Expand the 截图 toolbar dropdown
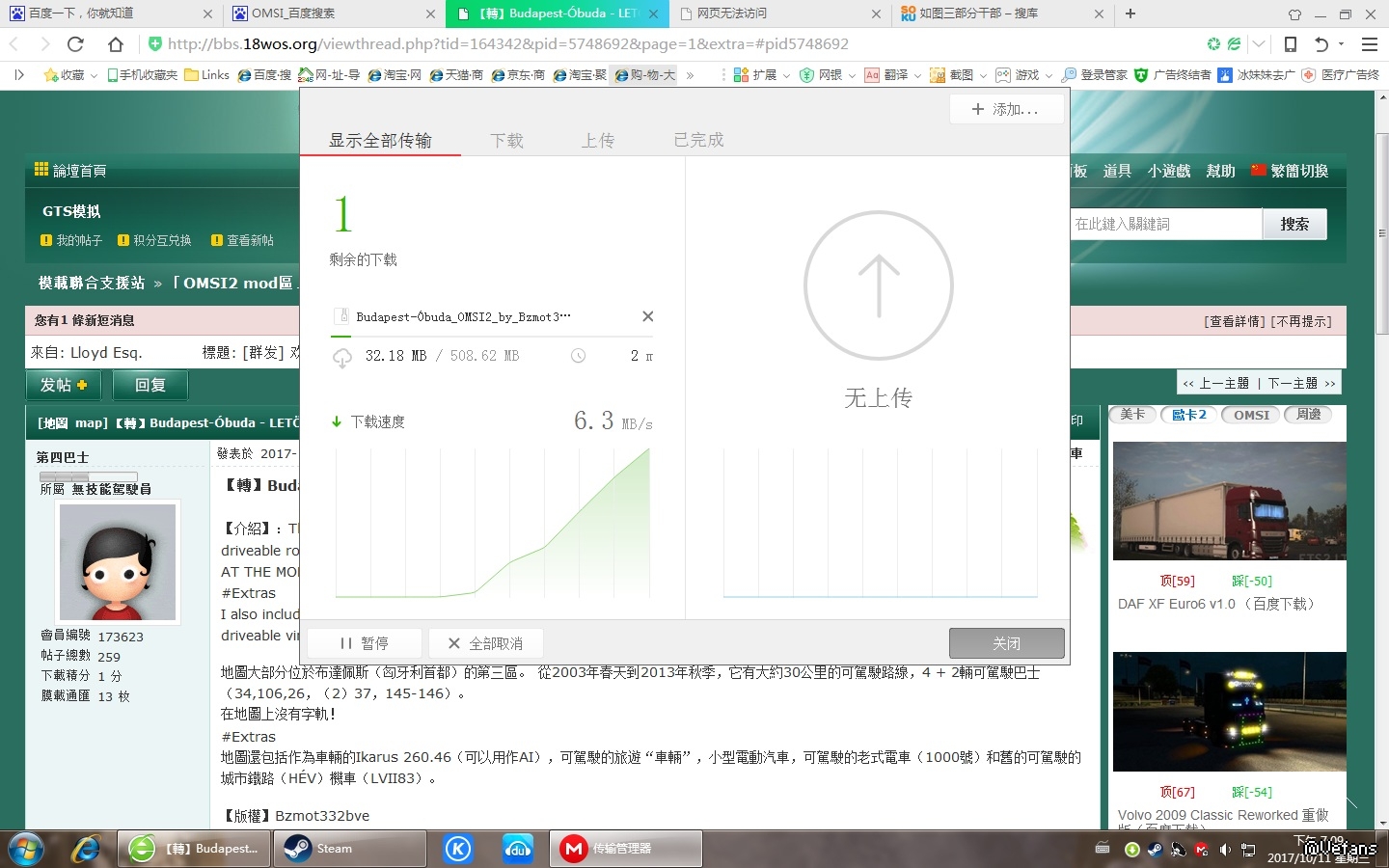The width and height of the screenshot is (1389, 868). point(983,75)
